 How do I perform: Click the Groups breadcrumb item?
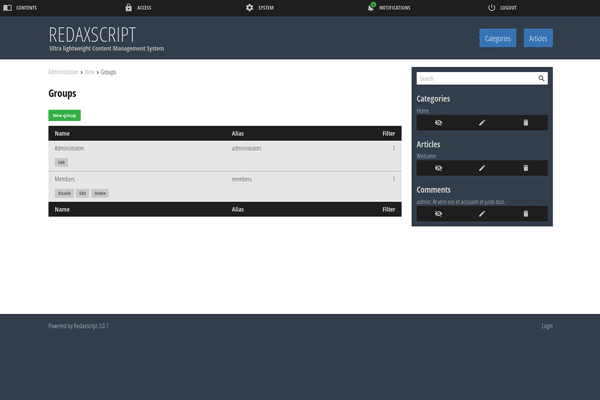coord(108,72)
